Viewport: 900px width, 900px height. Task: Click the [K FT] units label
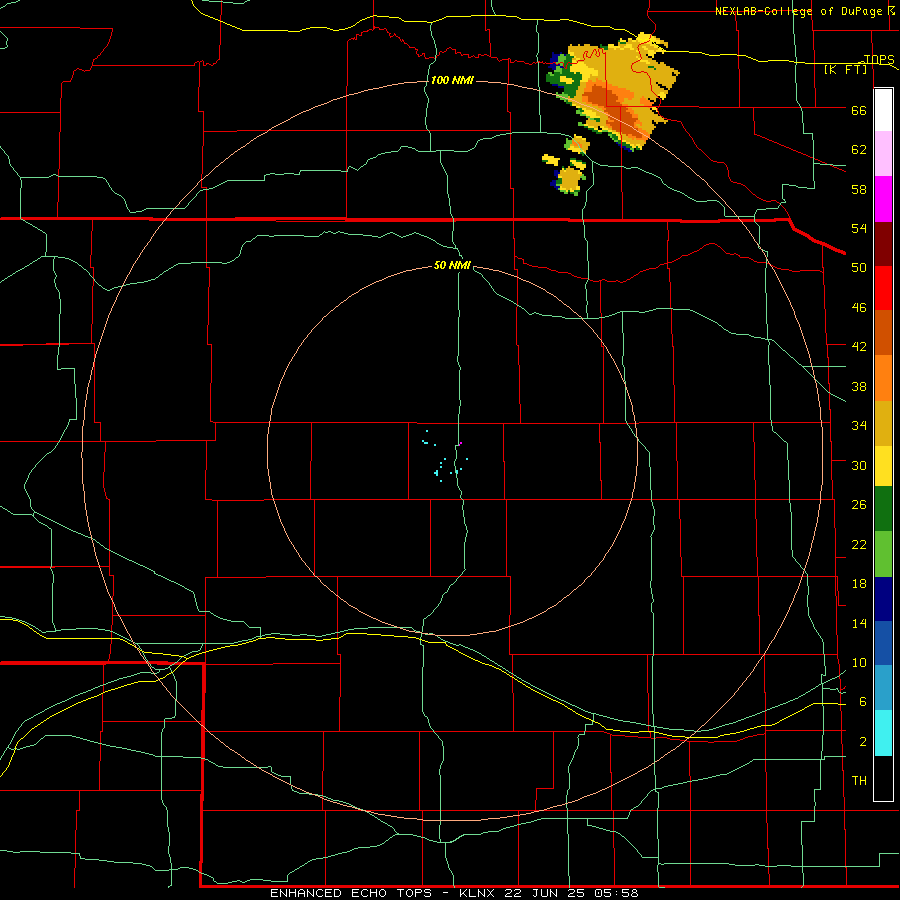[845, 69]
